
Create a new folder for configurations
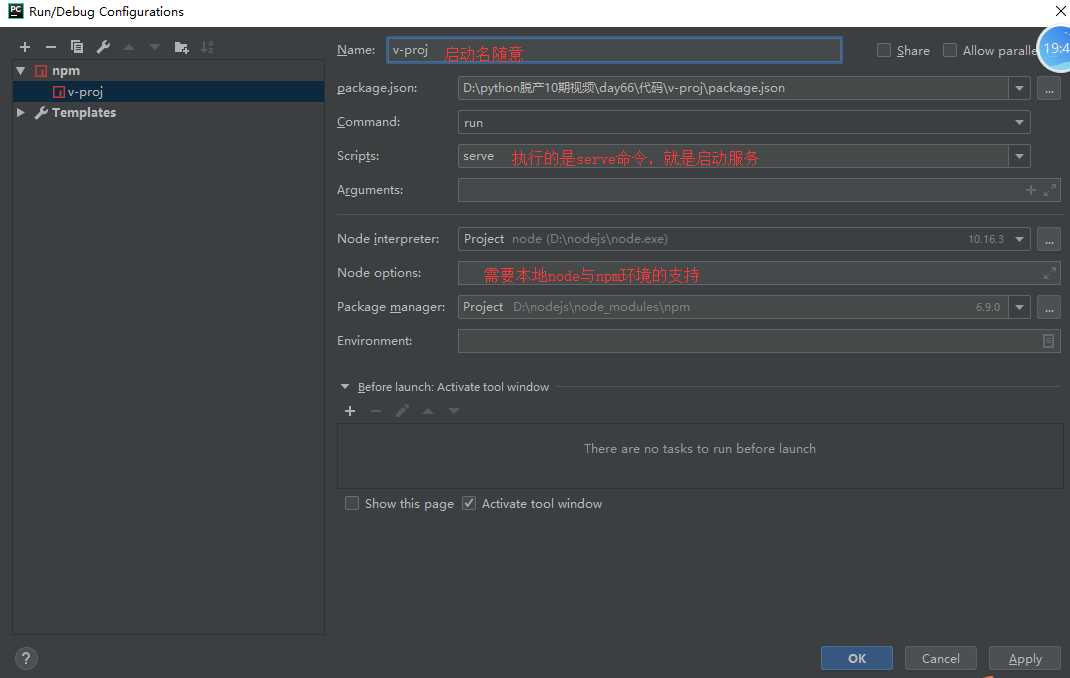182,47
